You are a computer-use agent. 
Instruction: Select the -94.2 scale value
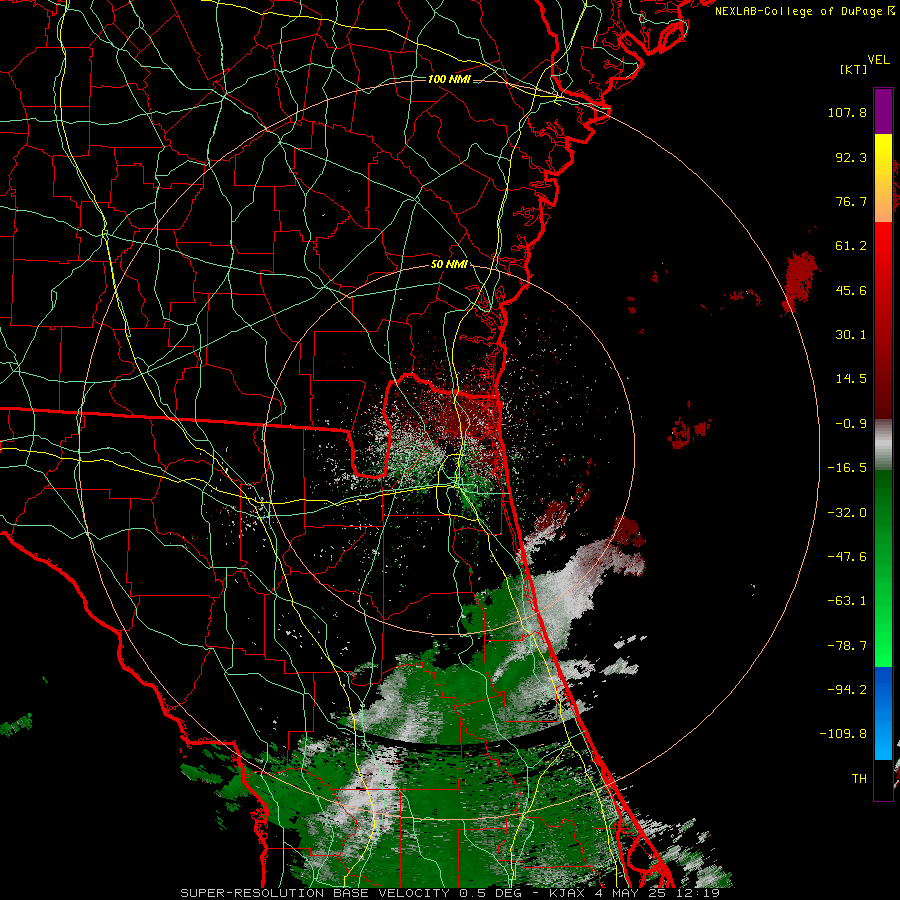pyautogui.click(x=847, y=689)
